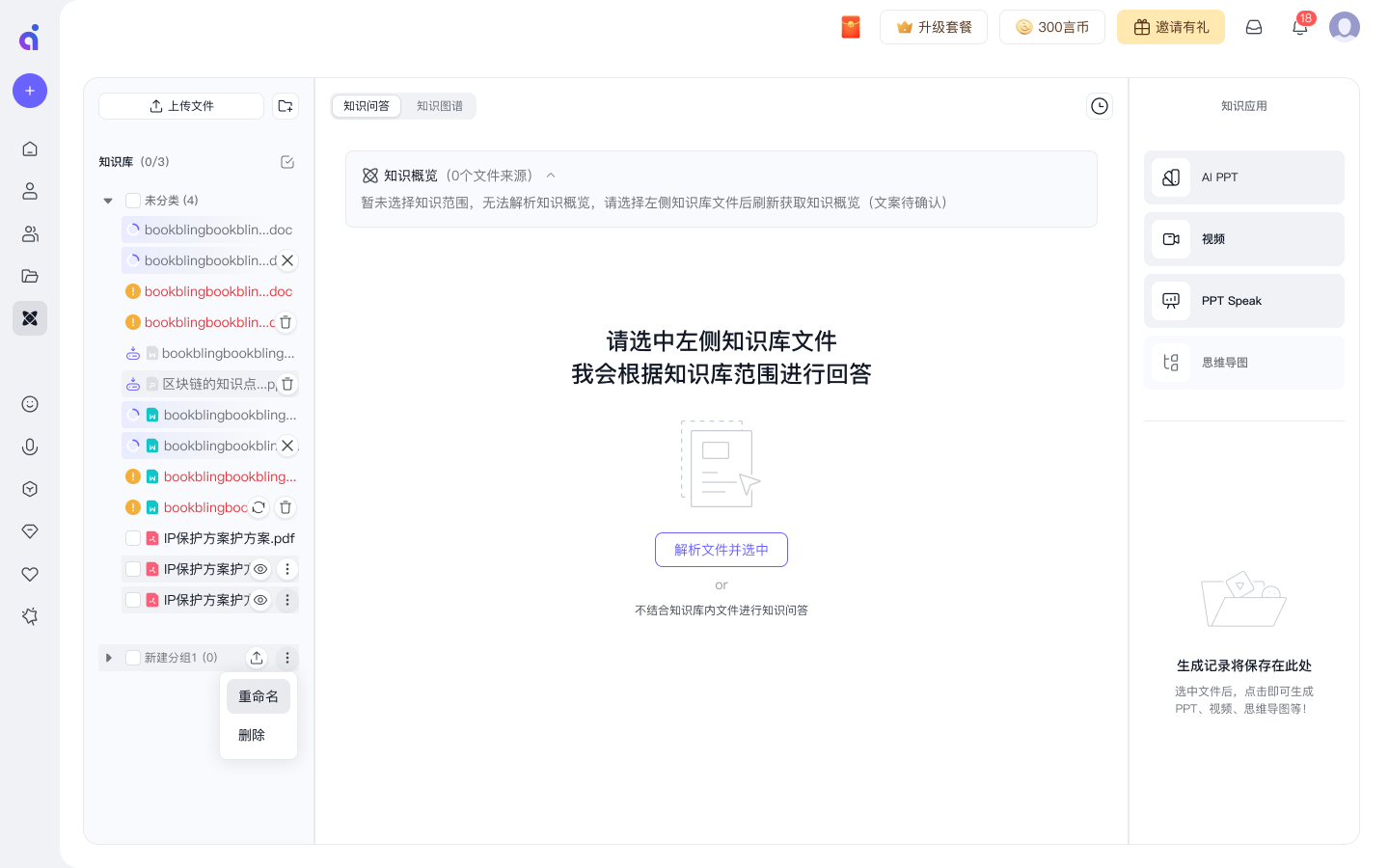Open the 邀请有礼 rewards button
Image resolution: width=1389 pixels, height=868 pixels.
tap(1170, 27)
